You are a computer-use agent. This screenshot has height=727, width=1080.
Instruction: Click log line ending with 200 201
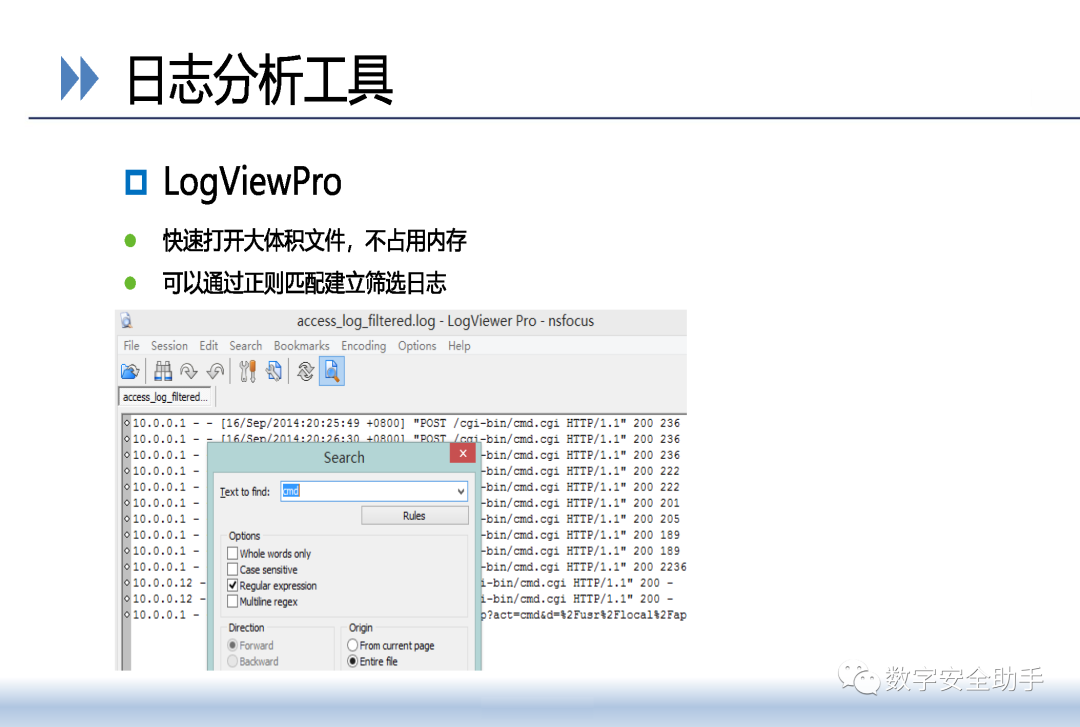click(406, 503)
